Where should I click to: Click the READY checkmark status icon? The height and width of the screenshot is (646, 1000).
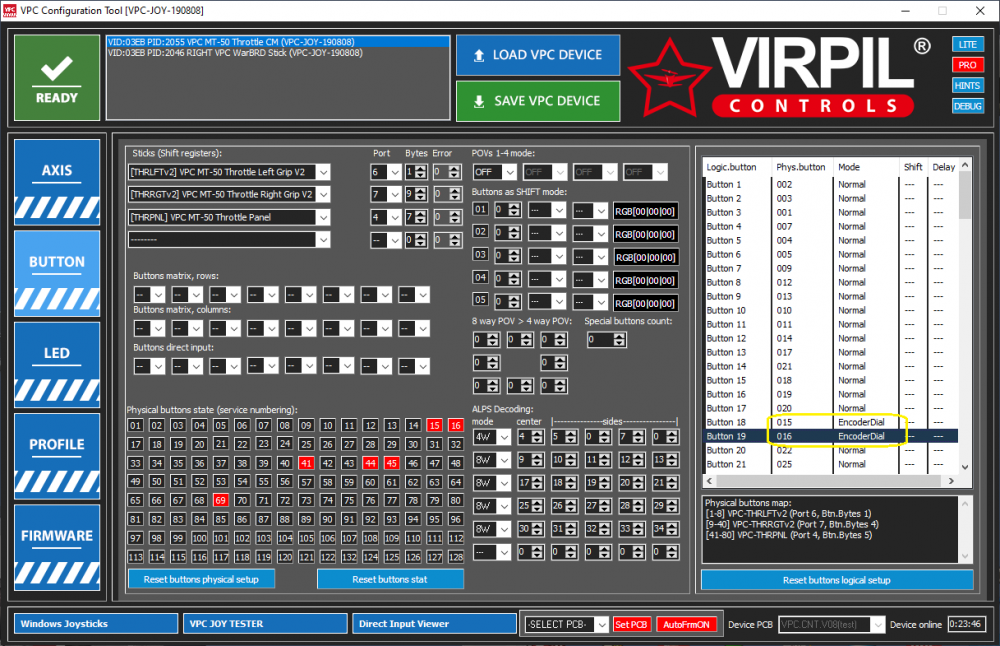point(57,77)
